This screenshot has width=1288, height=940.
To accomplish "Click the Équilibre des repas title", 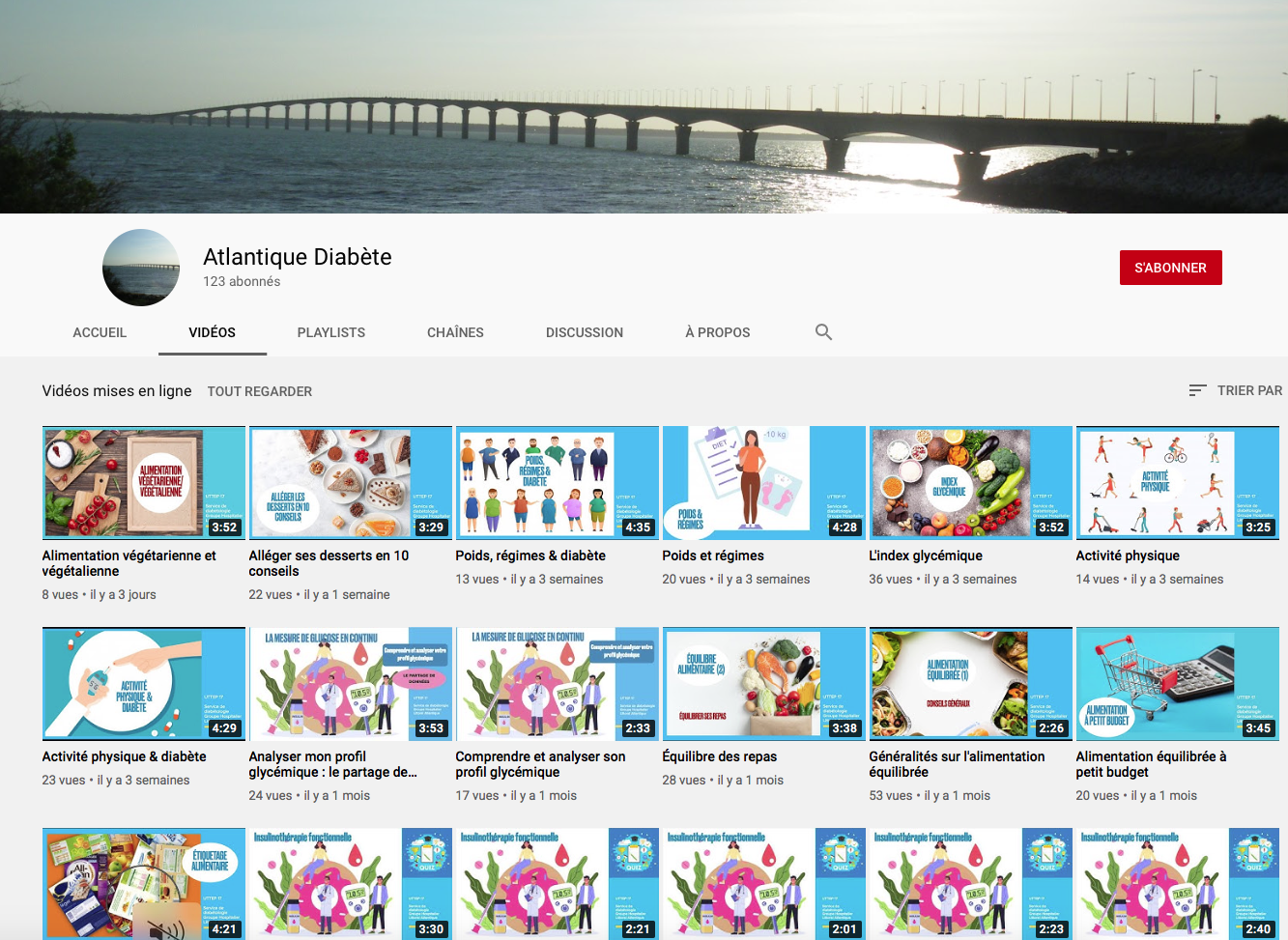I will tap(720, 756).
